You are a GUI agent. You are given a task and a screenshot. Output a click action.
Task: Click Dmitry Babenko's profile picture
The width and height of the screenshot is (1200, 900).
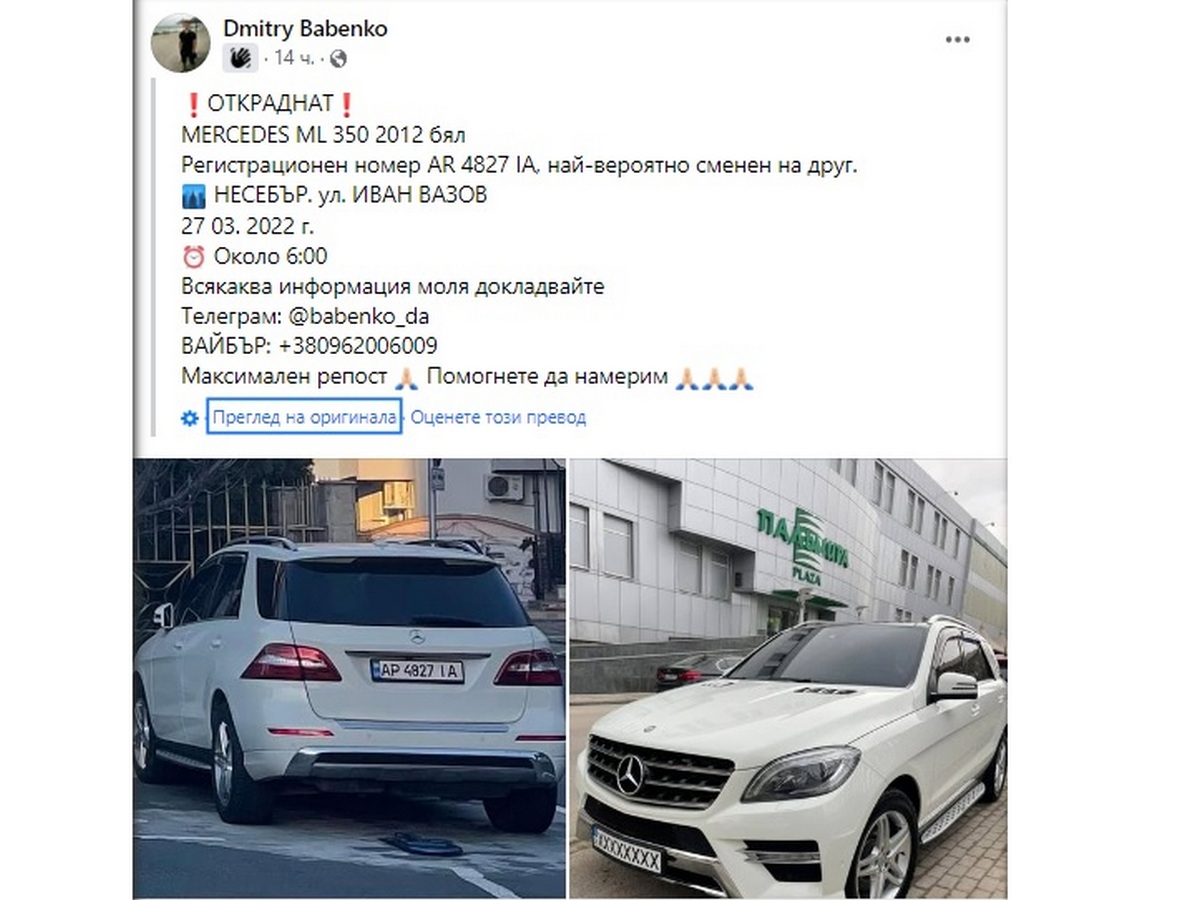point(180,43)
